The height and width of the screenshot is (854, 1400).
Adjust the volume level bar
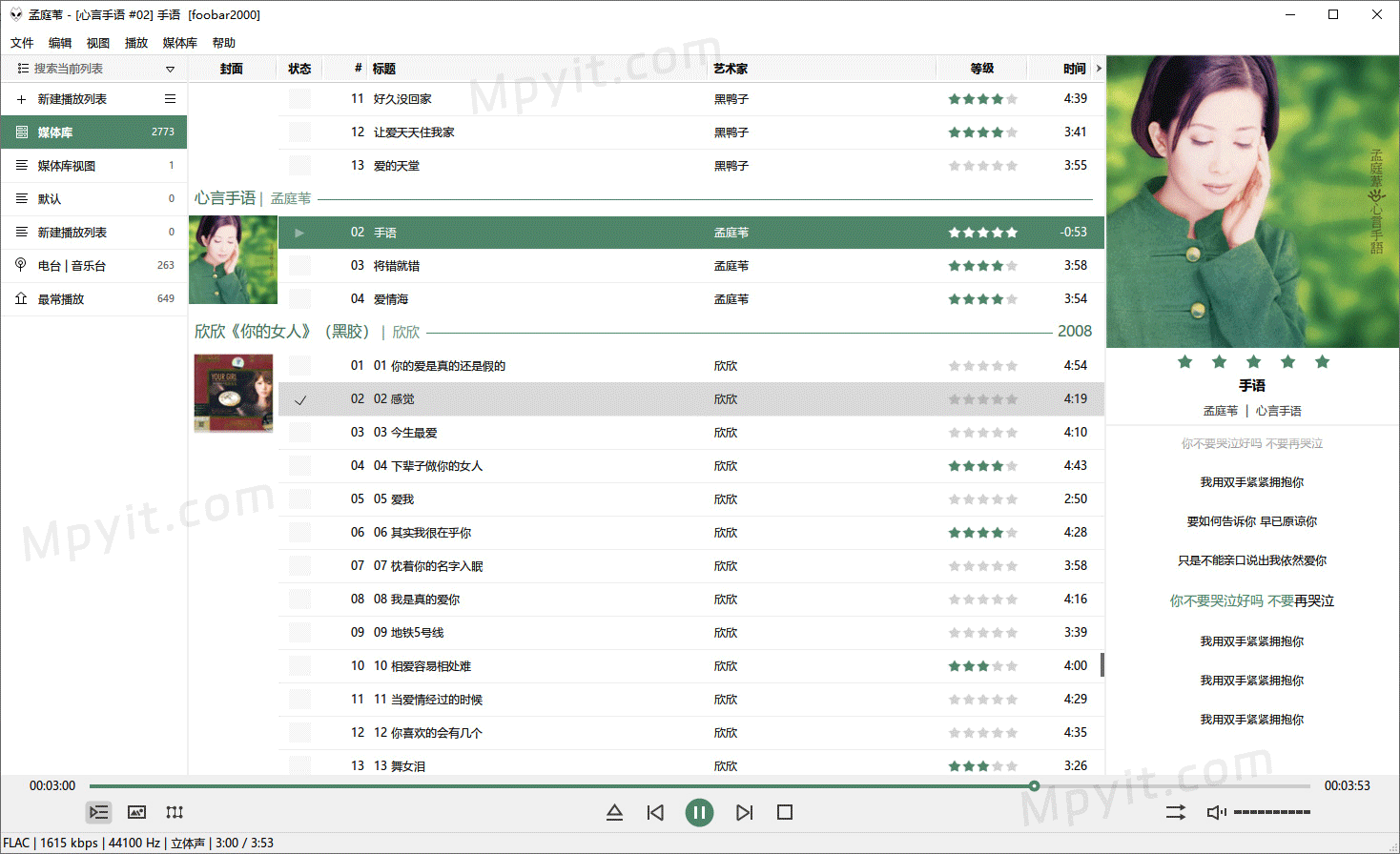[1272, 812]
